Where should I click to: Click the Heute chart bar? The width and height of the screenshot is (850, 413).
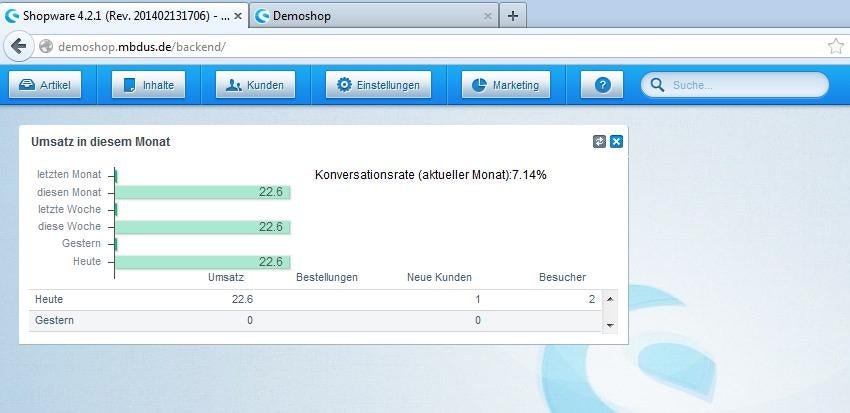pos(203,262)
